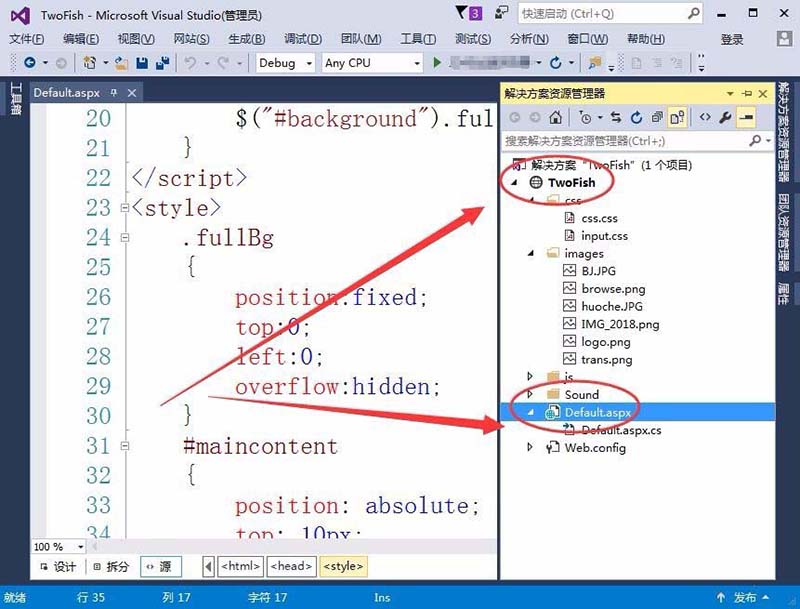800x609 pixels.
Task: Collapse the style block at line 23
Action: pos(124,208)
